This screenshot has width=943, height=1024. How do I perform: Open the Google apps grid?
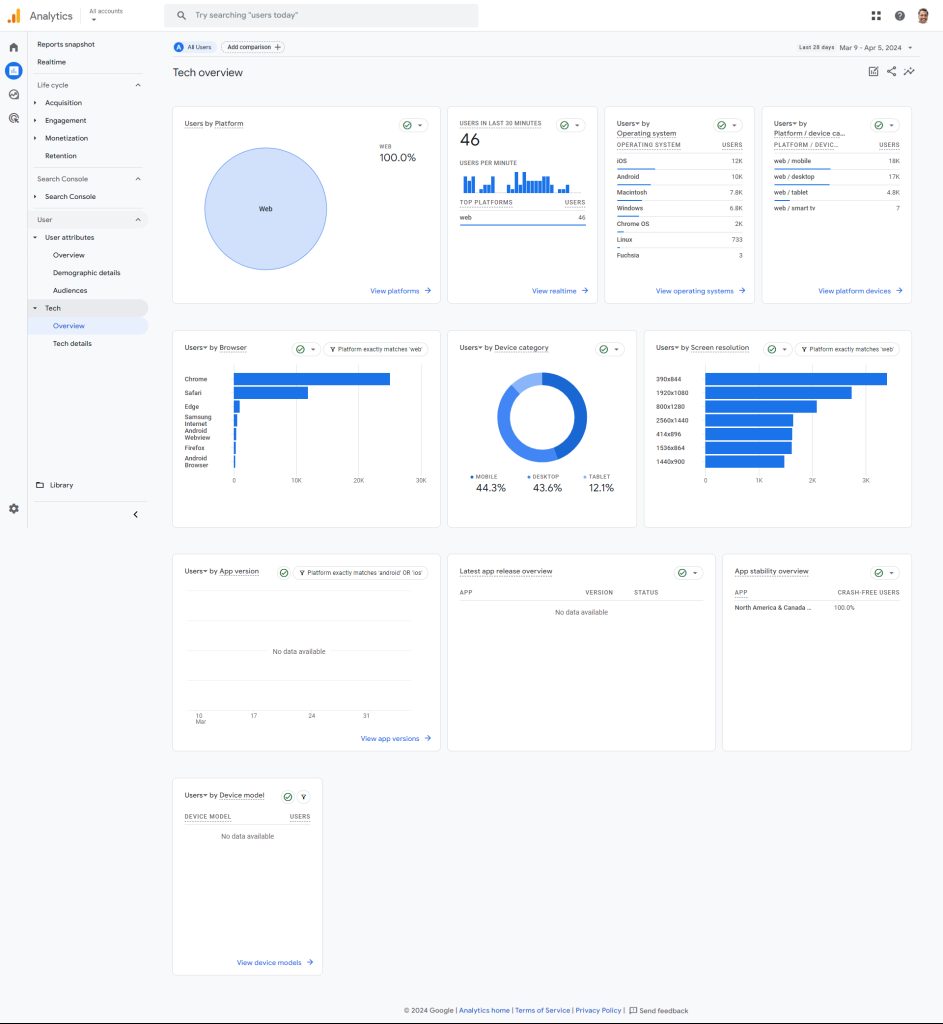pos(876,16)
